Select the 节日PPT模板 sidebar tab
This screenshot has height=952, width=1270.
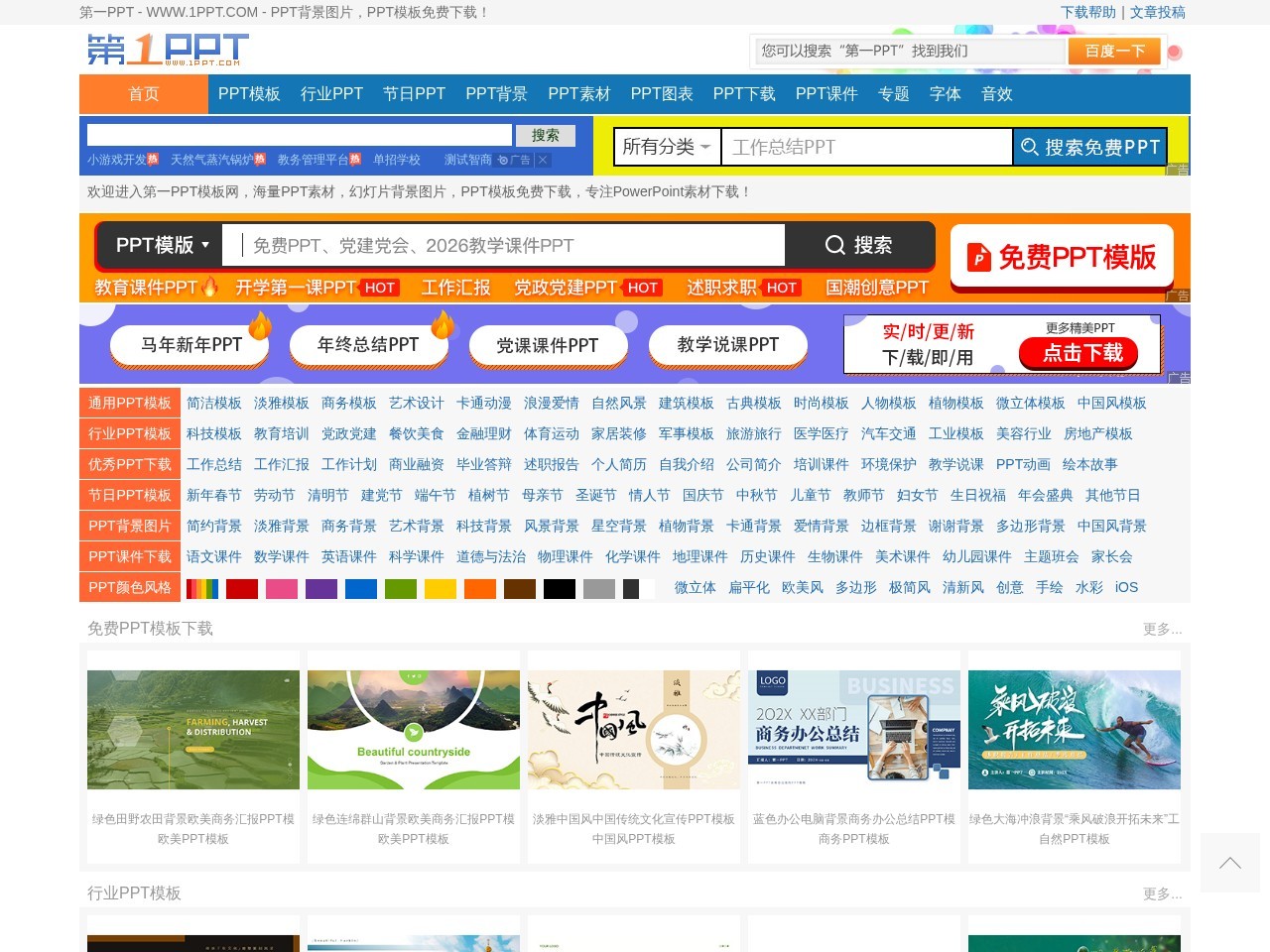pyautogui.click(x=129, y=495)
